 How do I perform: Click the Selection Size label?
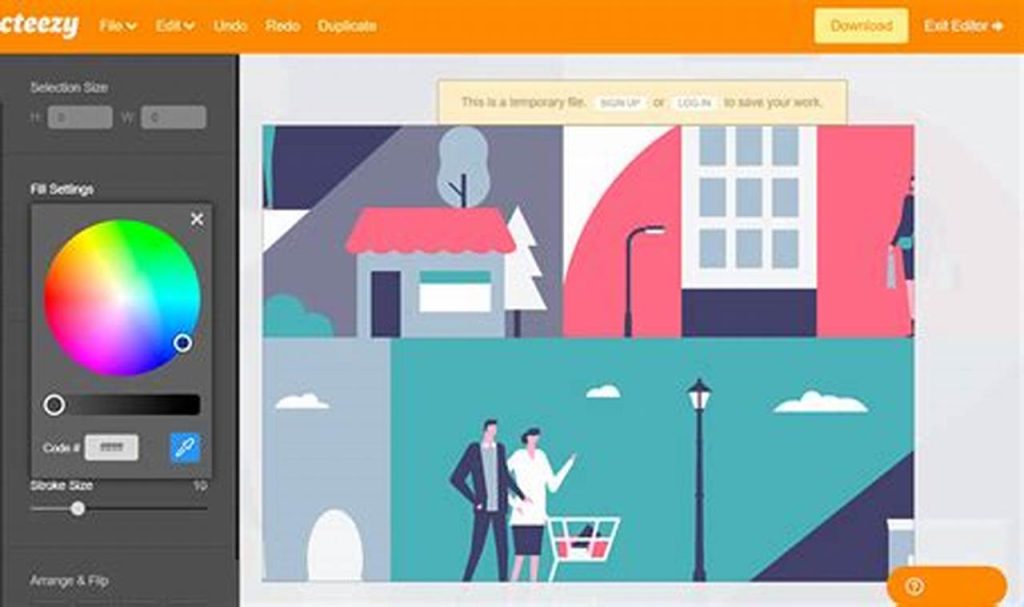[x=69, y=87]
